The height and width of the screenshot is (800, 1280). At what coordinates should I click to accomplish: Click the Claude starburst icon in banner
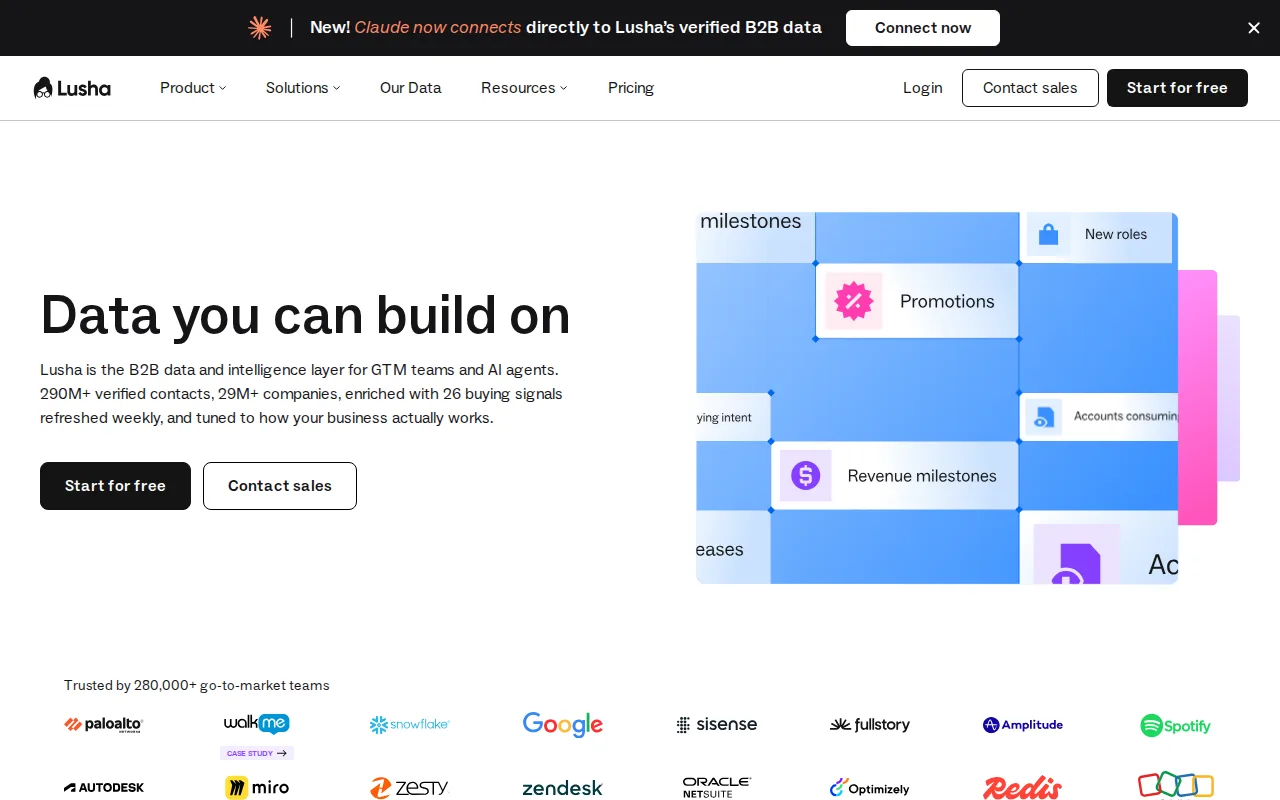pos(260,28)
